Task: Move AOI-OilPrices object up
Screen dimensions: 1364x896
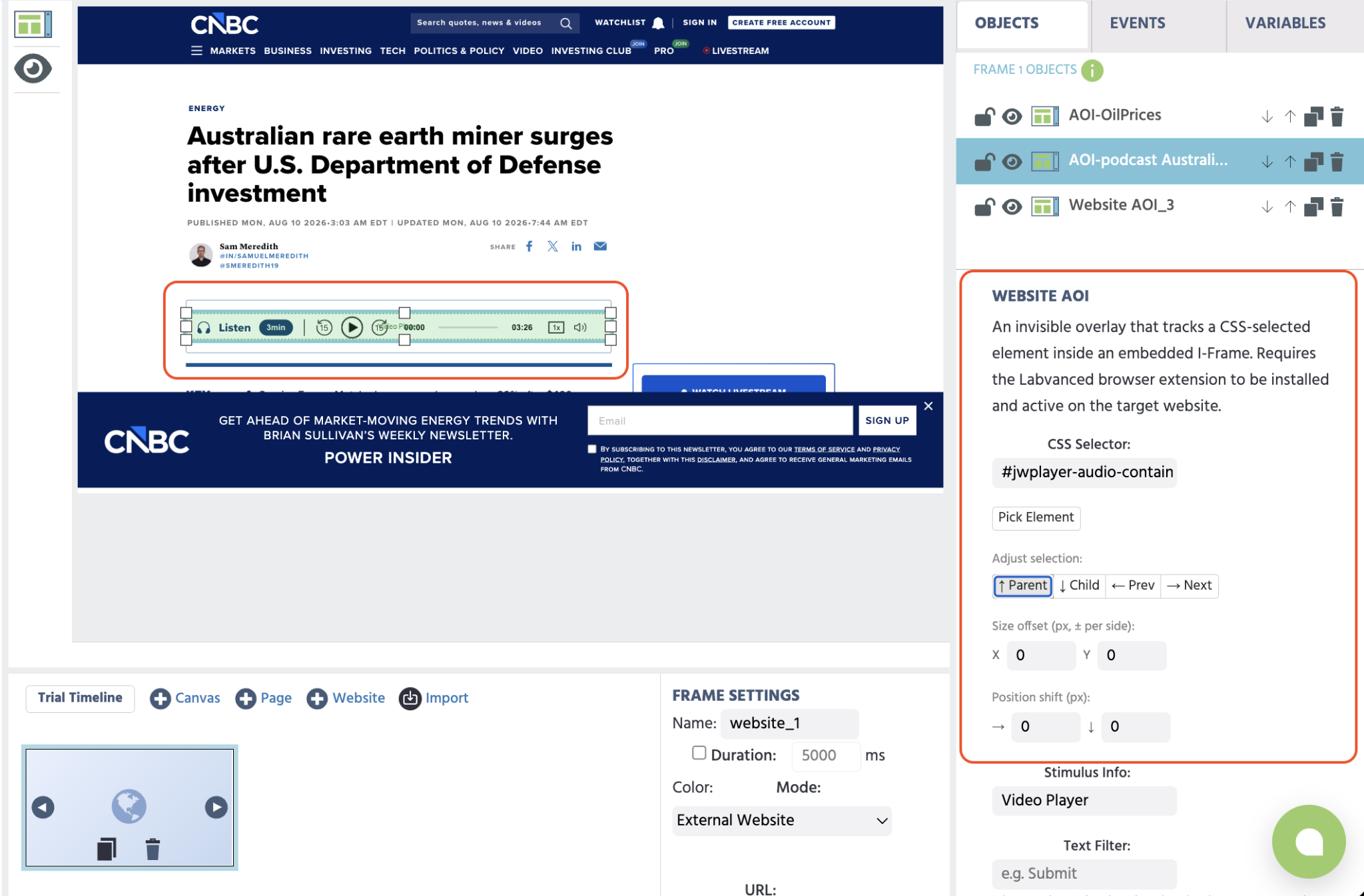Action: (x=1290, y=116)
